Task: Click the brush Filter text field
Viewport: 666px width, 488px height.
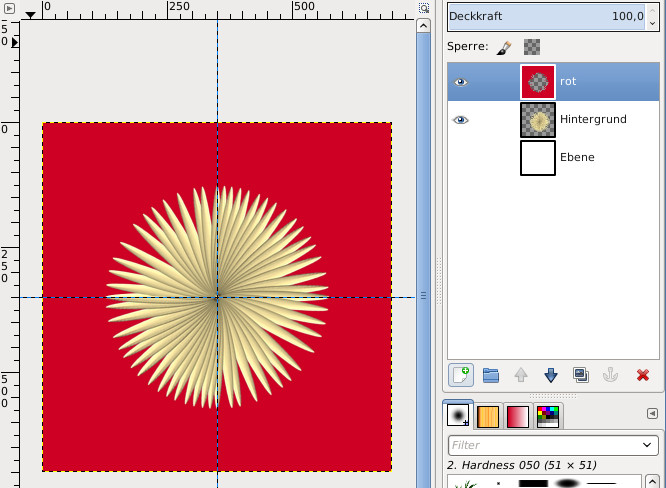Action: click(x=540, y=445)
